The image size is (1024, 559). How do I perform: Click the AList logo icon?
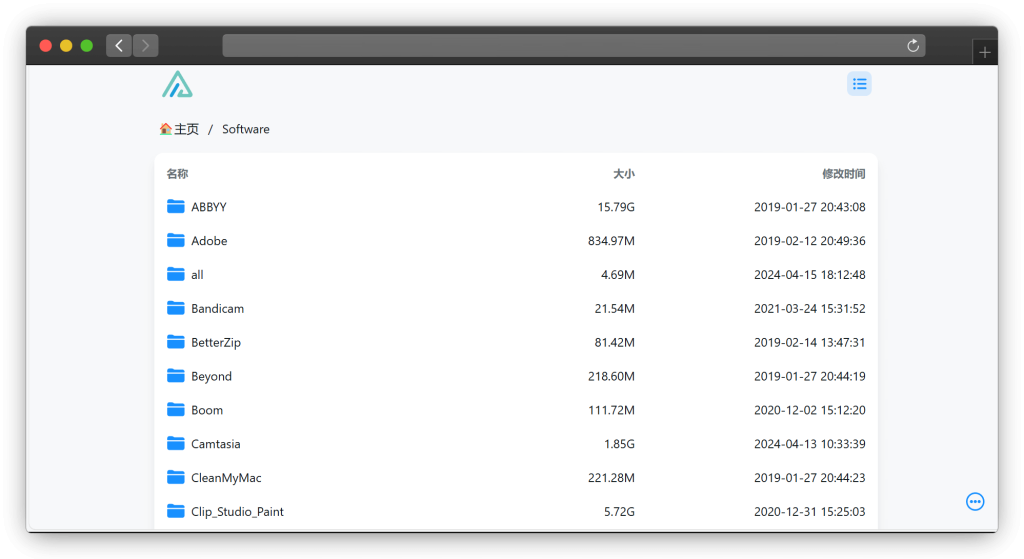click(177, 84)
